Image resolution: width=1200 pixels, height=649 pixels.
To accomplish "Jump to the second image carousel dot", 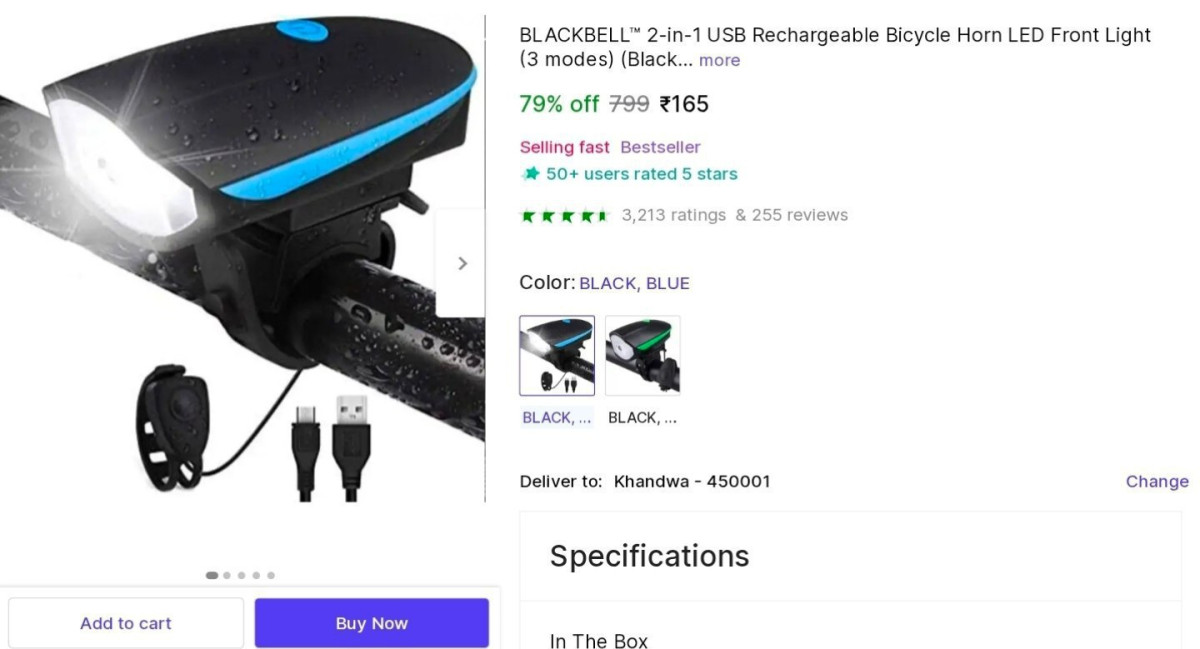I will click(x=227, y=575).
